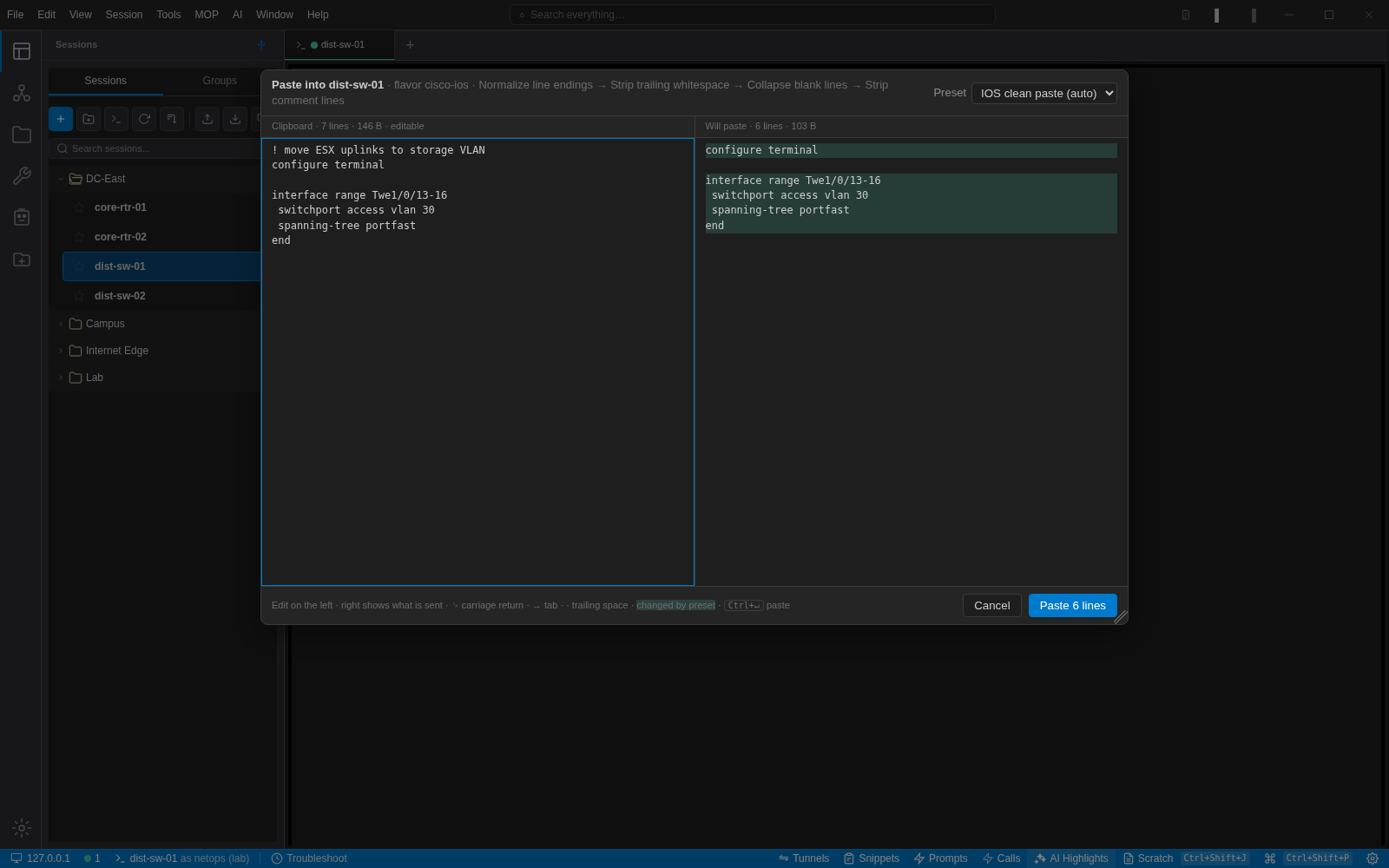Click Troubleshoot in the status bar

click(x=309, y=858)
